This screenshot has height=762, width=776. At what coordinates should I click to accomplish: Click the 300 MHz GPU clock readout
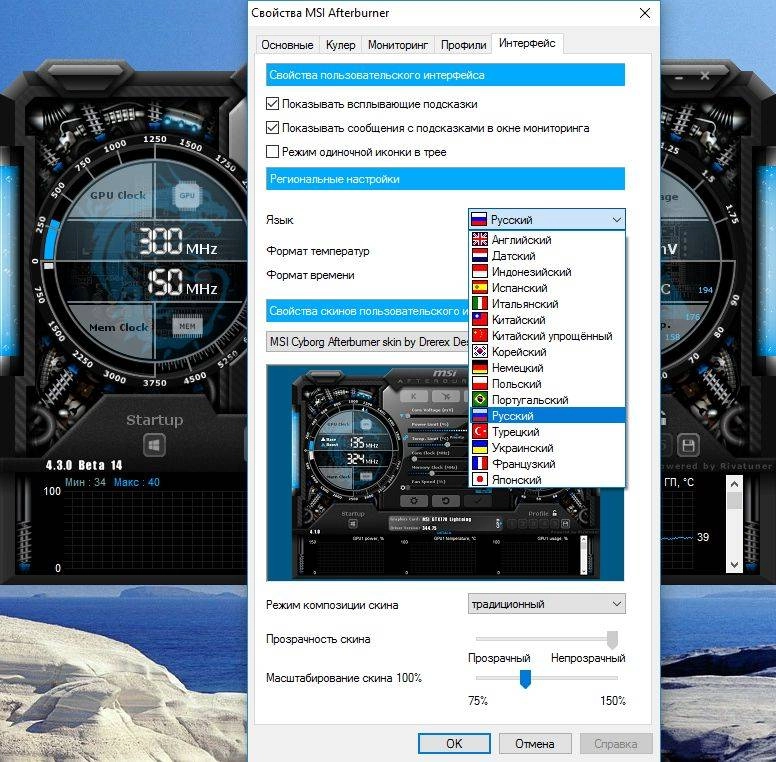coord(178,242)
